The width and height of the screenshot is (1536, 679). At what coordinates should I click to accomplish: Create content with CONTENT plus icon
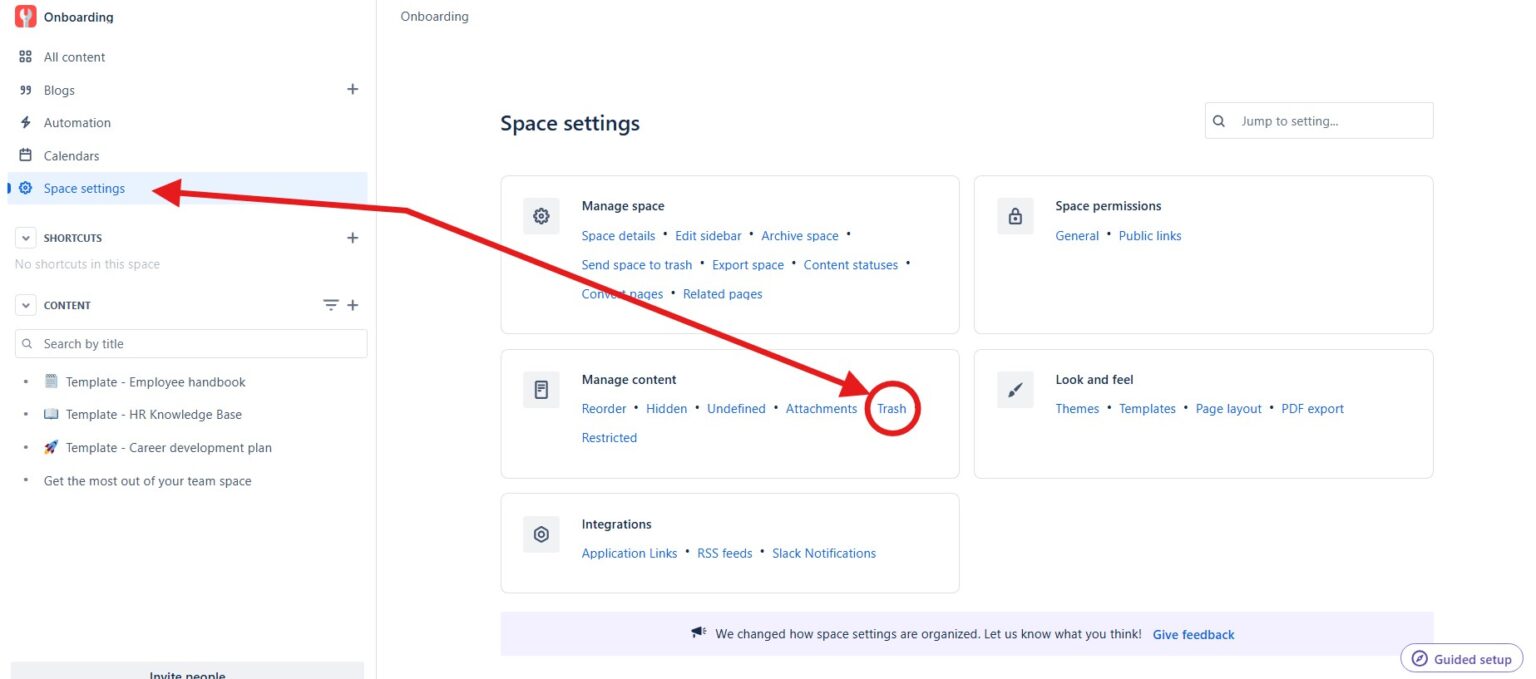(x=352, y=305)
